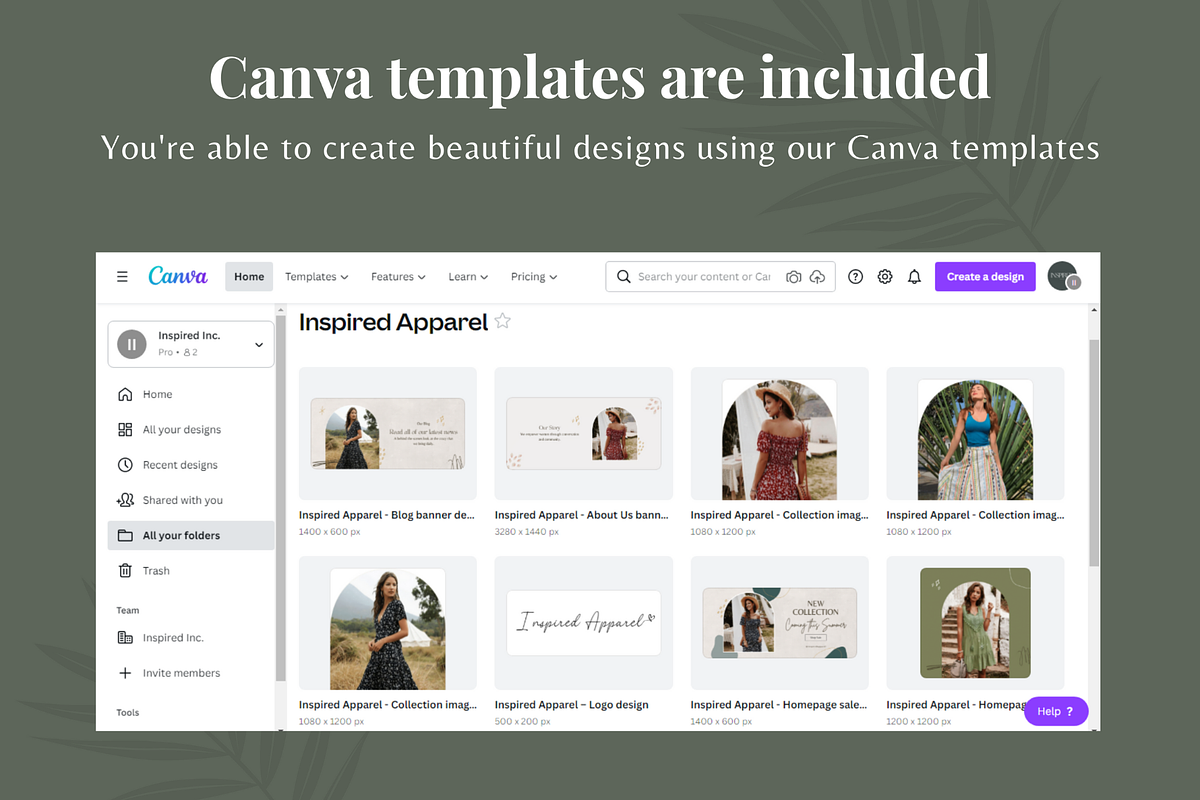This screenshot has height=800, width=1200.
Task: Select Trash text in the sidebar
Action: point(156,571)
